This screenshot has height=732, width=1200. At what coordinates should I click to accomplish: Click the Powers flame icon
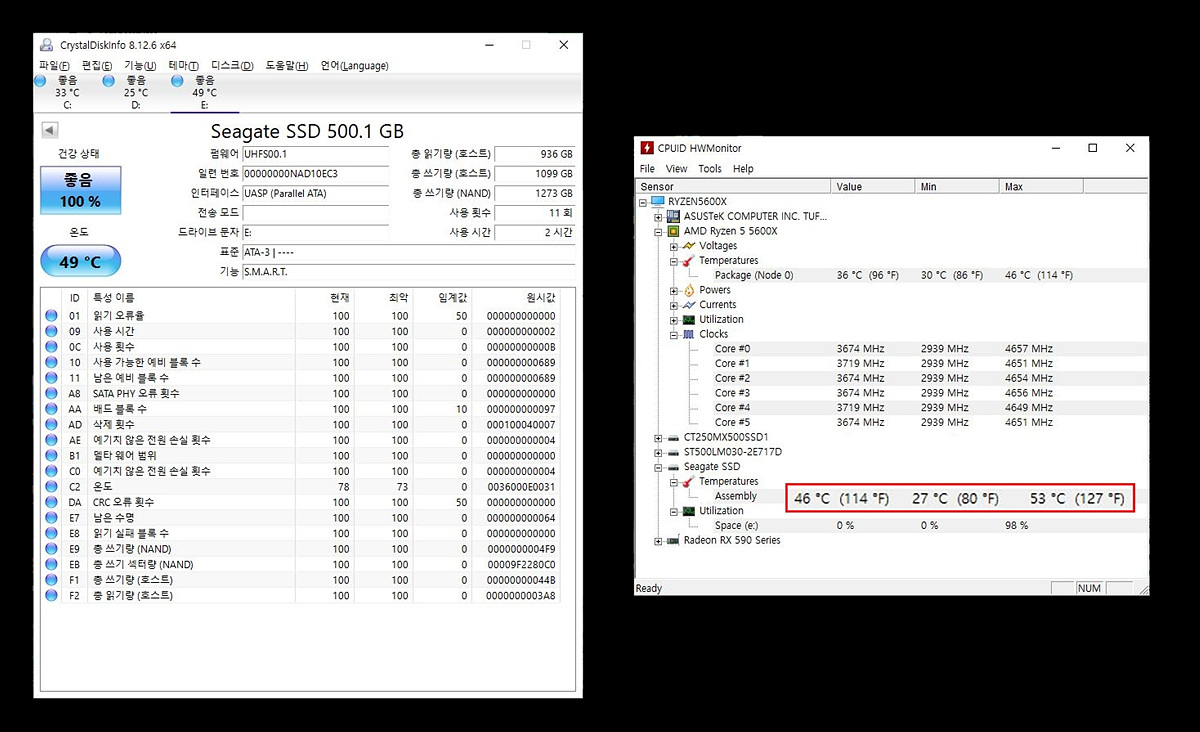pyautogui.click(x=688, y=291)
